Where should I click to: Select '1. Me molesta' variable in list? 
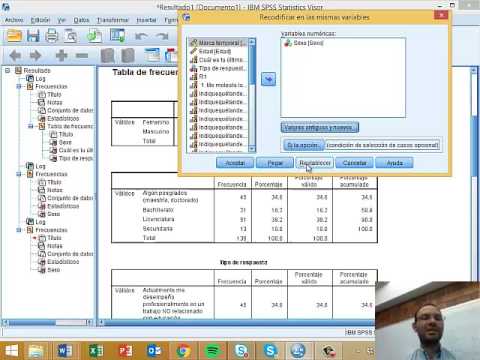(x=218, y=85)
